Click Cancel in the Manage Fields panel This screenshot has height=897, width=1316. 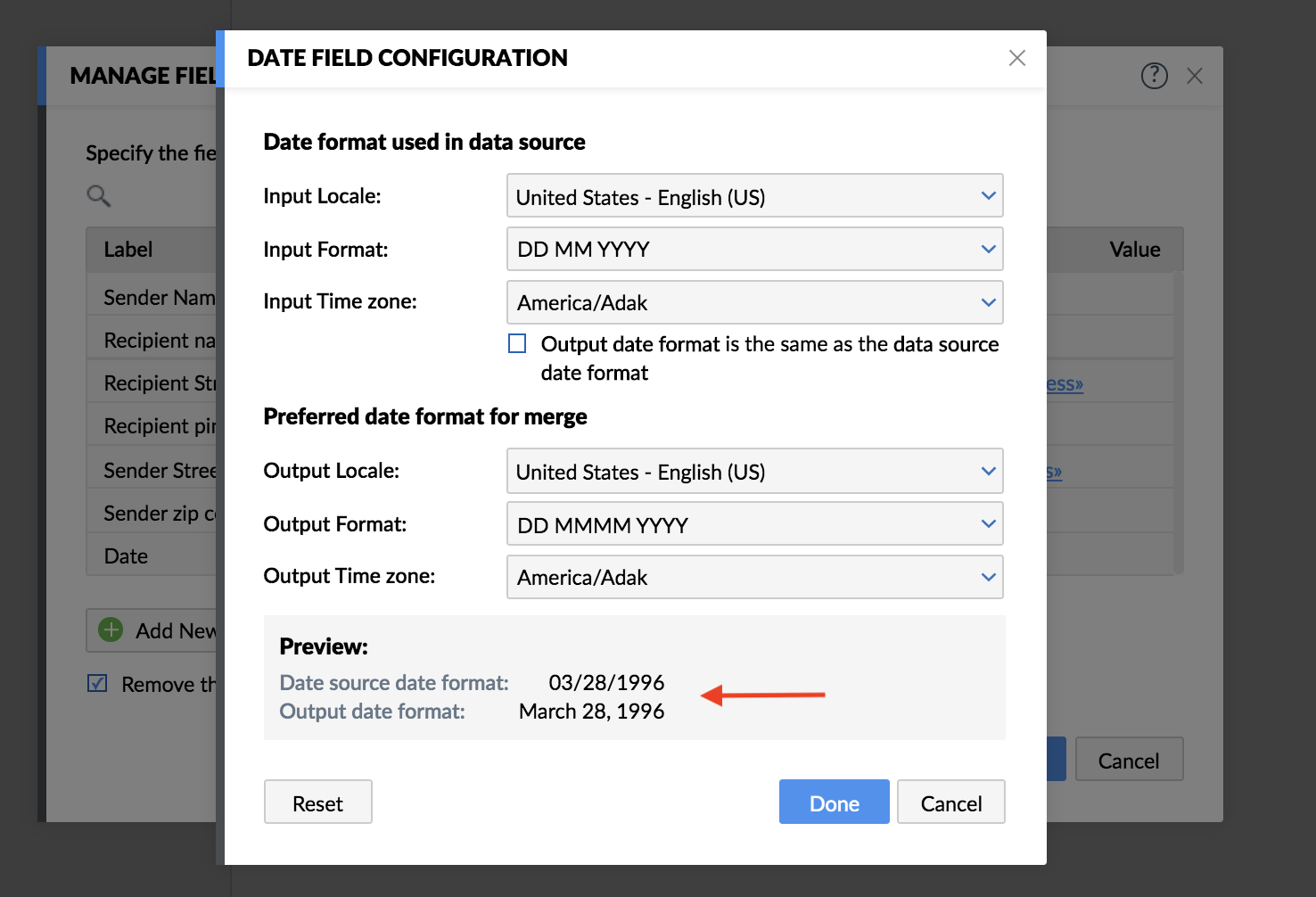point(1129,760)
